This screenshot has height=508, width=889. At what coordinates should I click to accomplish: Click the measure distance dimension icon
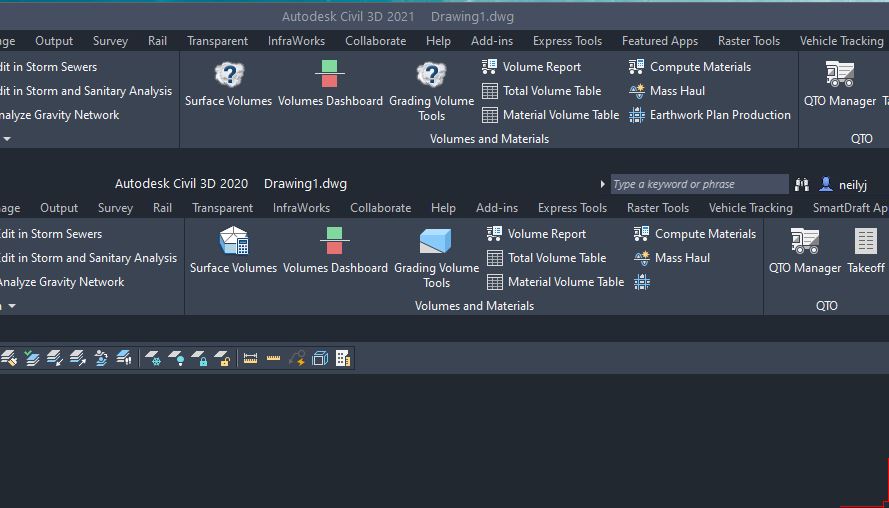pos(250,358)
